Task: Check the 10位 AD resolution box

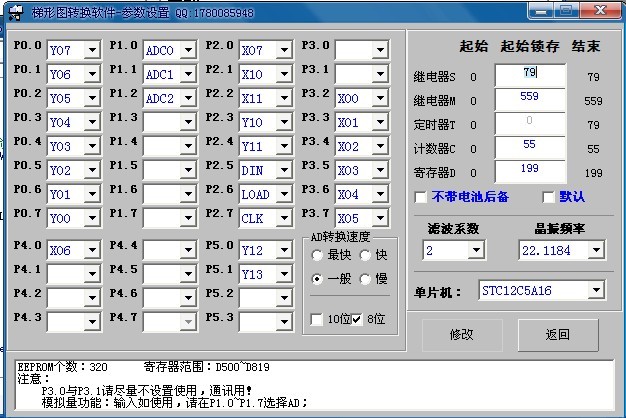Action: pos(317,319)
